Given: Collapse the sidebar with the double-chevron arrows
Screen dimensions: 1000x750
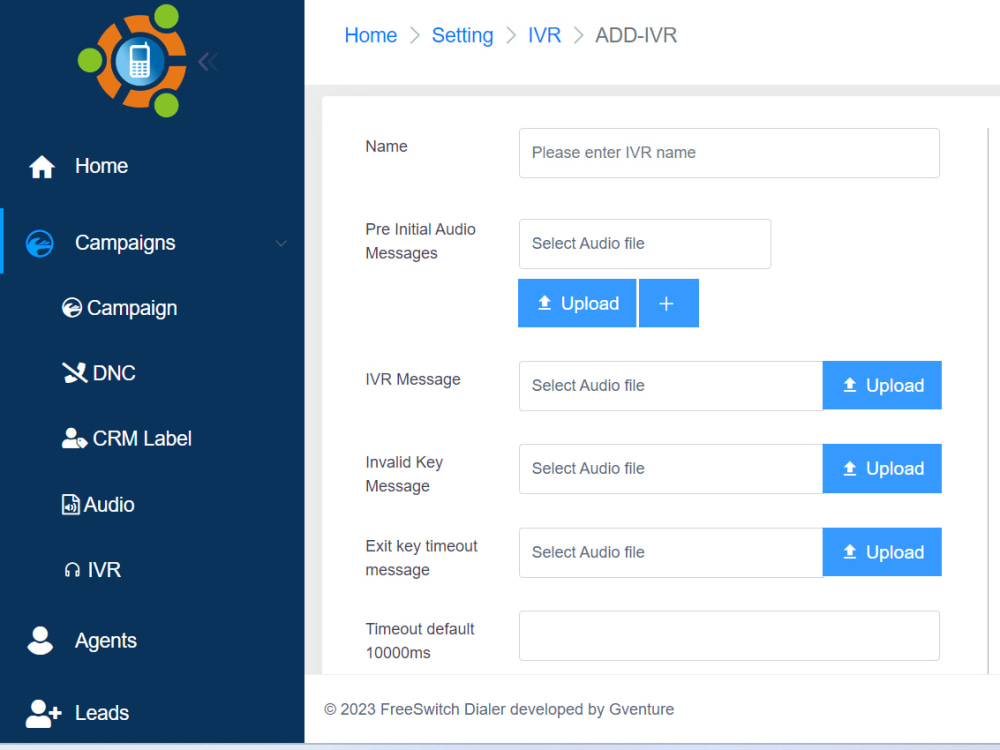Looking at the screenshot, I should click(208, 61).
